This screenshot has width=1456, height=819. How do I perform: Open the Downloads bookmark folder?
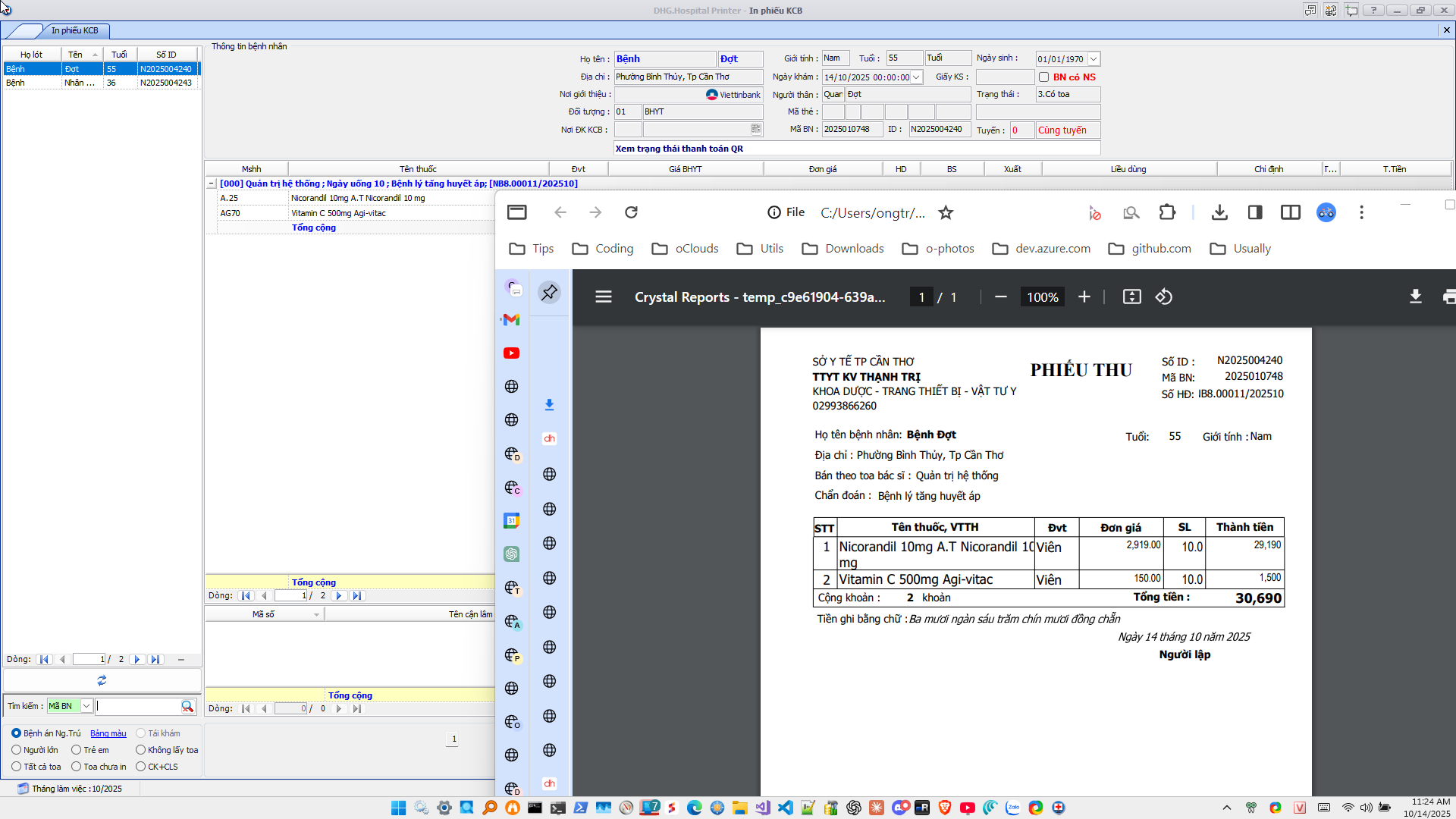tap(843, 249)
